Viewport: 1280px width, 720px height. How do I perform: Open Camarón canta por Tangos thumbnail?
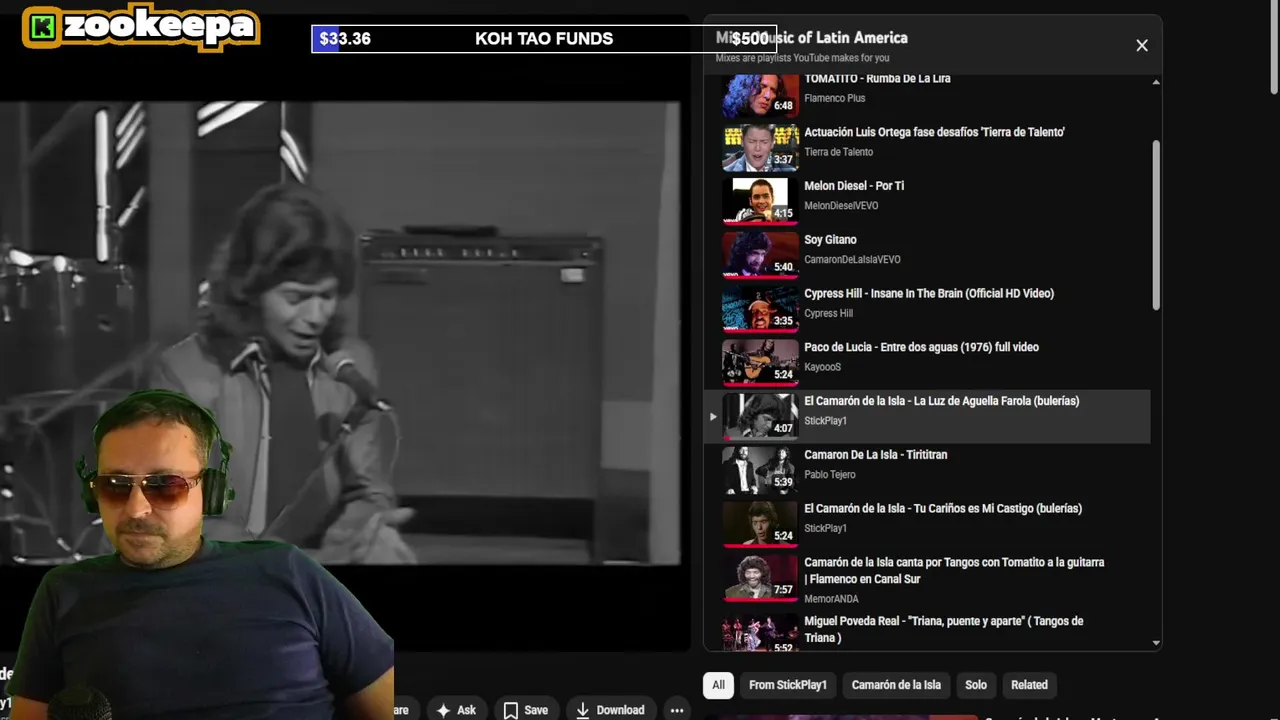click(760, 578)
